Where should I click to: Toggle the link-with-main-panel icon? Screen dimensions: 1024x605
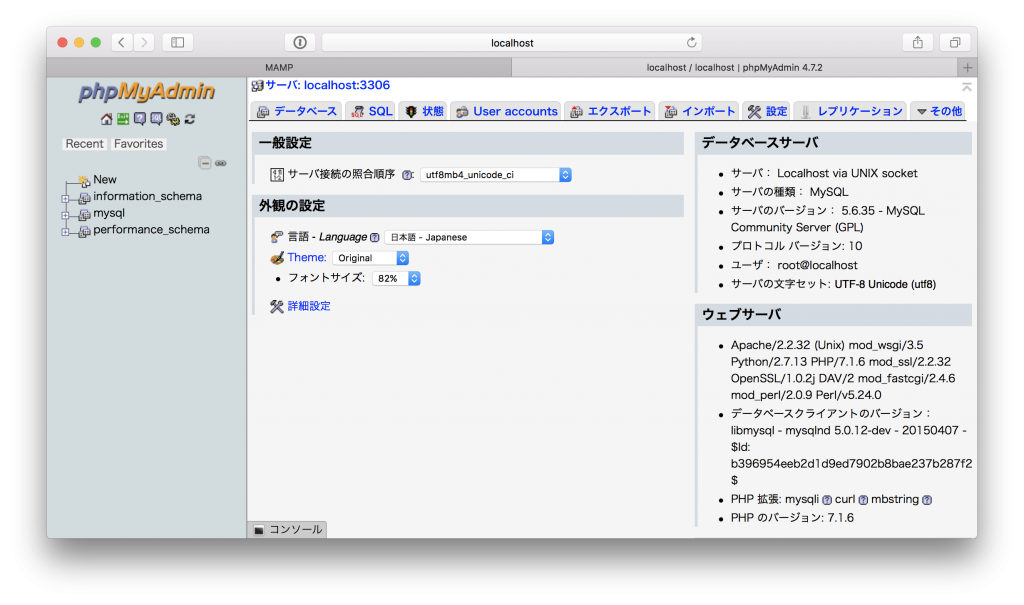(221, 162)
